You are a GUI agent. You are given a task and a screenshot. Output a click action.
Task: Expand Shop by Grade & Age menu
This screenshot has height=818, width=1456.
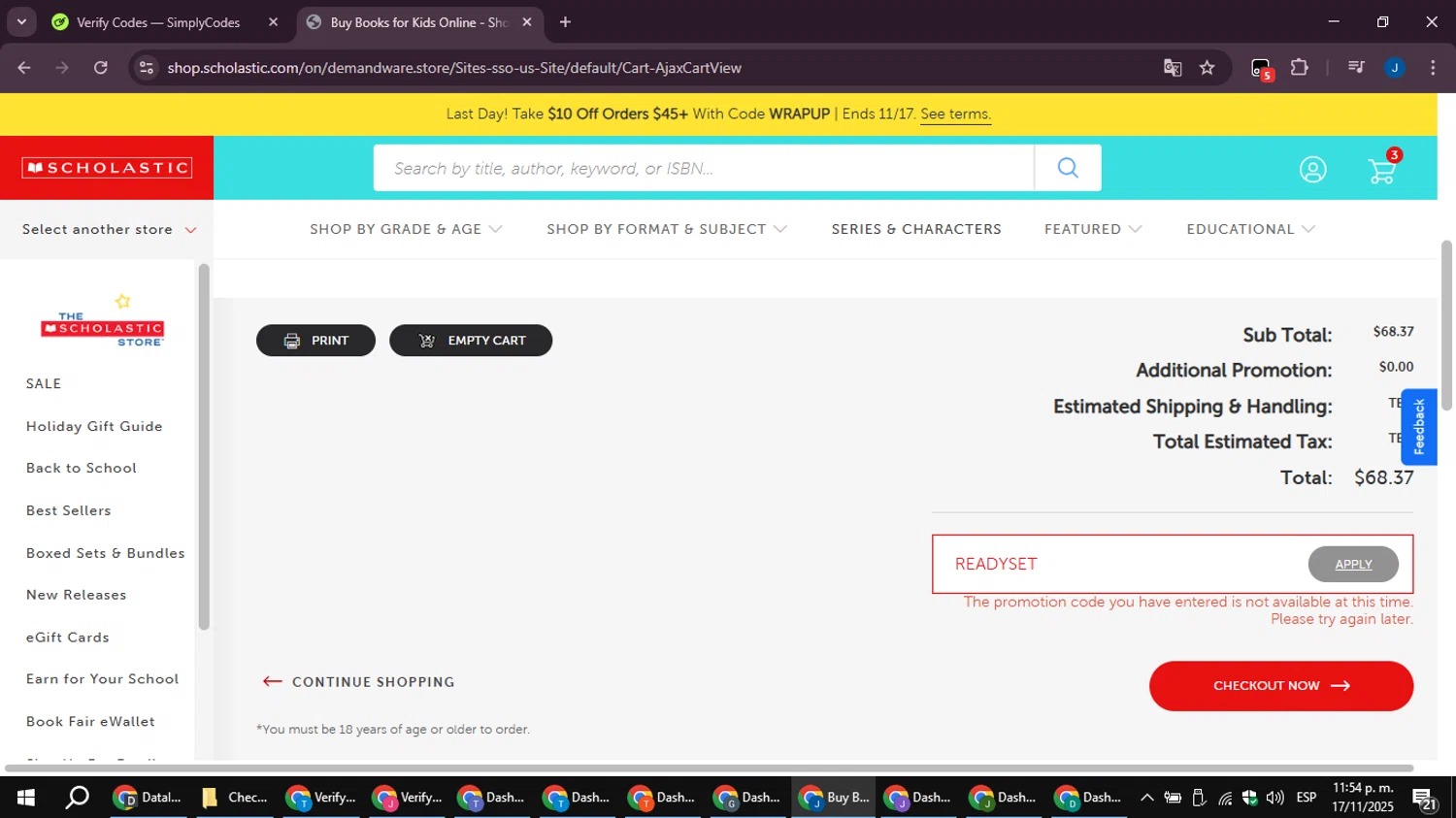click(406, 229)
